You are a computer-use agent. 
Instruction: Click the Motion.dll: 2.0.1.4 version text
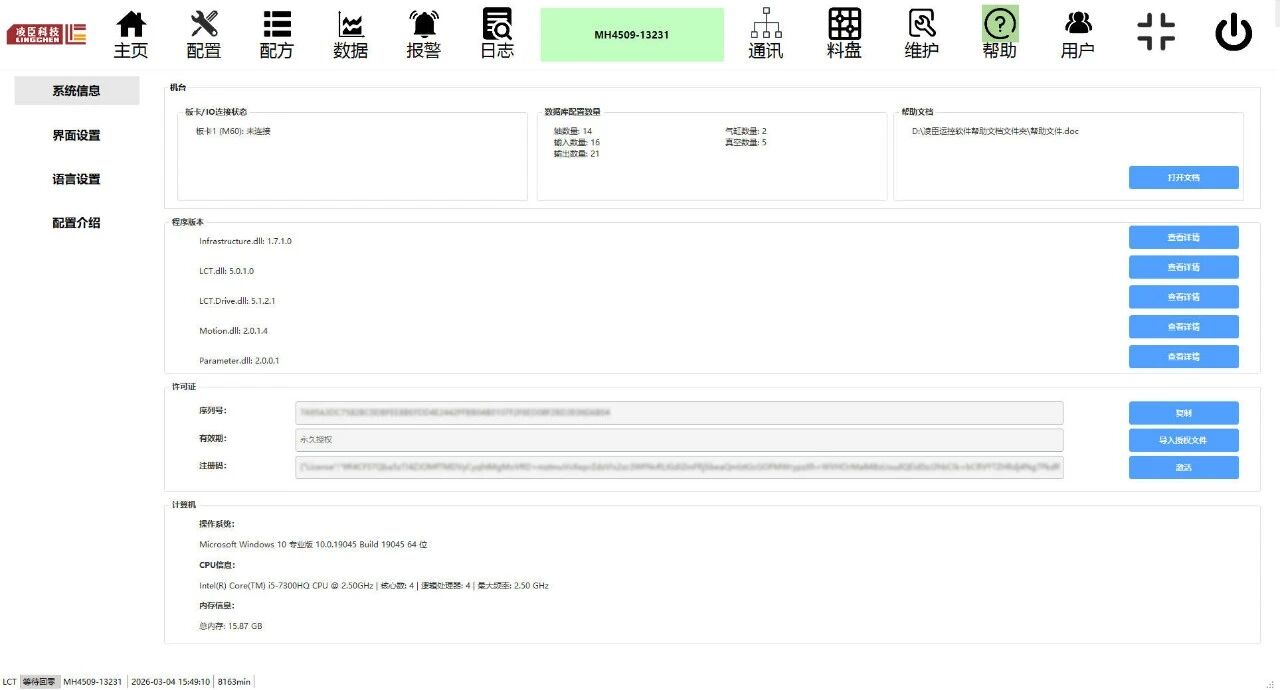click(x=233, y=331)
